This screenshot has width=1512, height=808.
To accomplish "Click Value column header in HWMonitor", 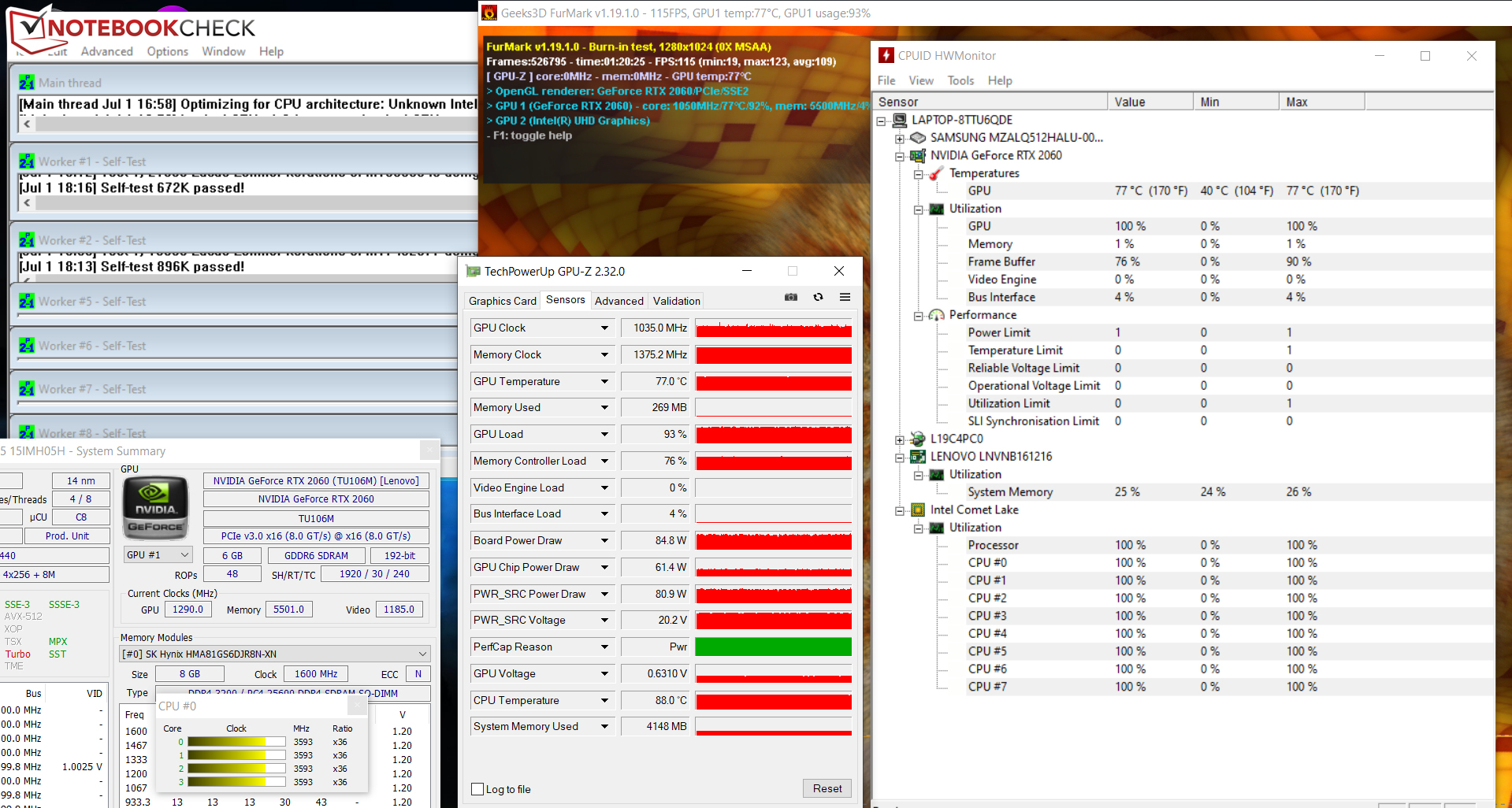I will pyautogui.click(x=1150, y=102).
